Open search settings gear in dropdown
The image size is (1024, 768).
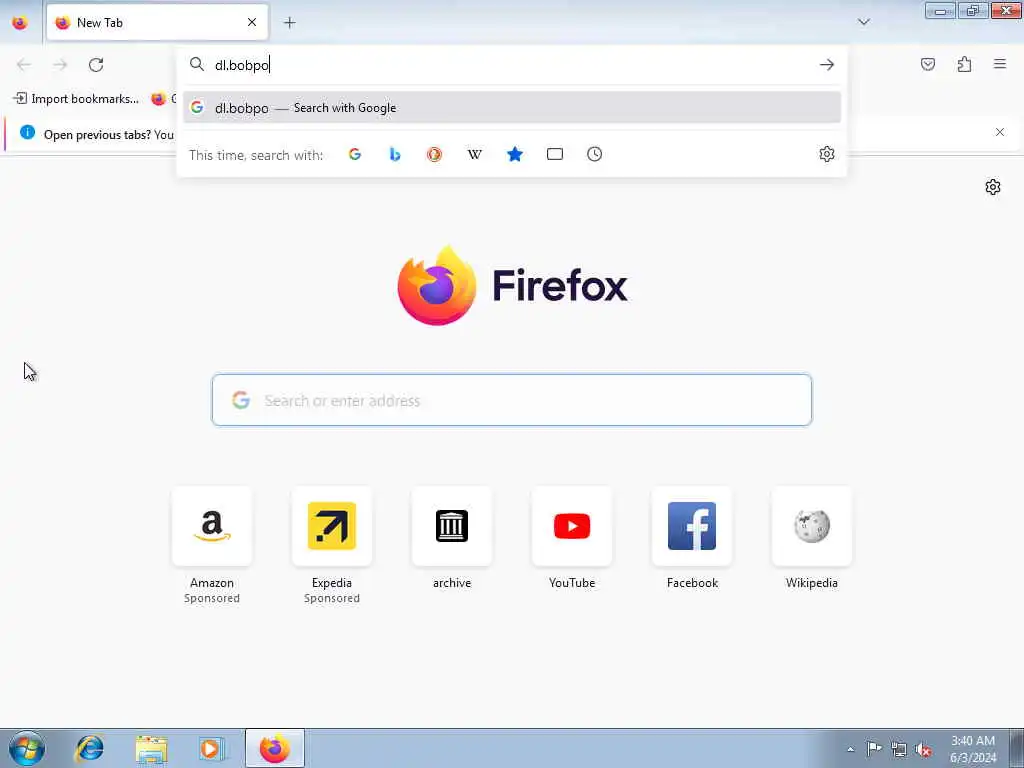(827, 154)
